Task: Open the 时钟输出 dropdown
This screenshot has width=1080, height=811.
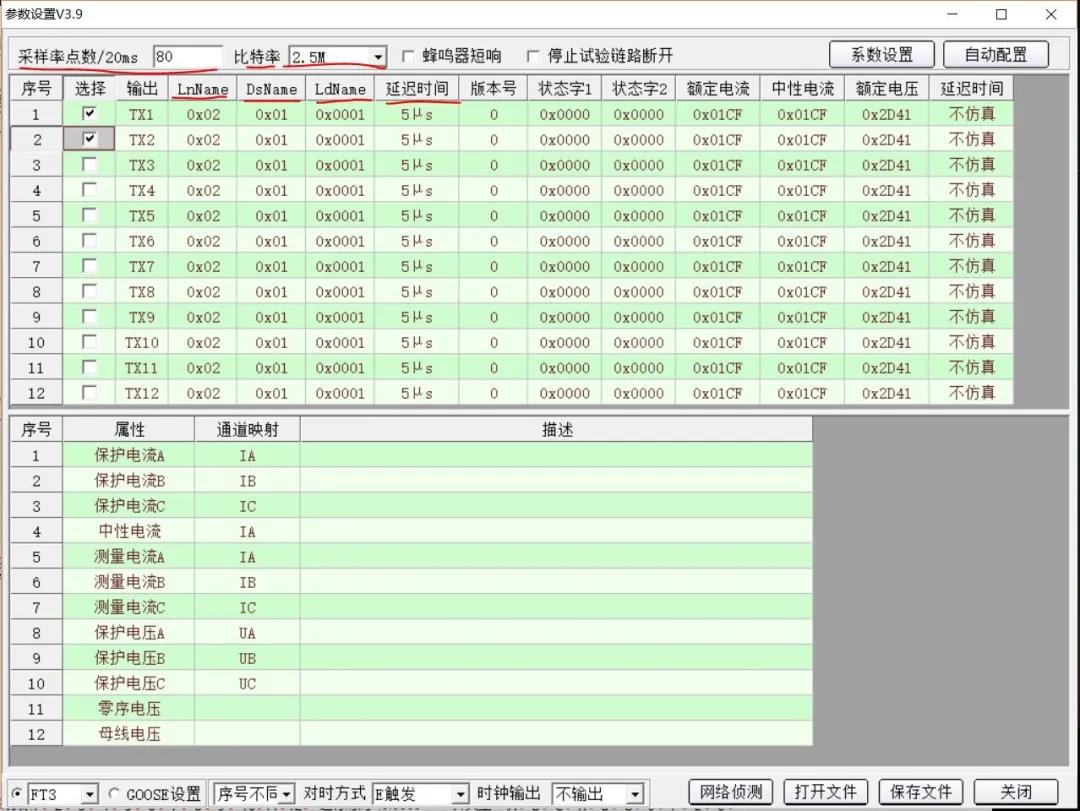Action: coord(634,794)
